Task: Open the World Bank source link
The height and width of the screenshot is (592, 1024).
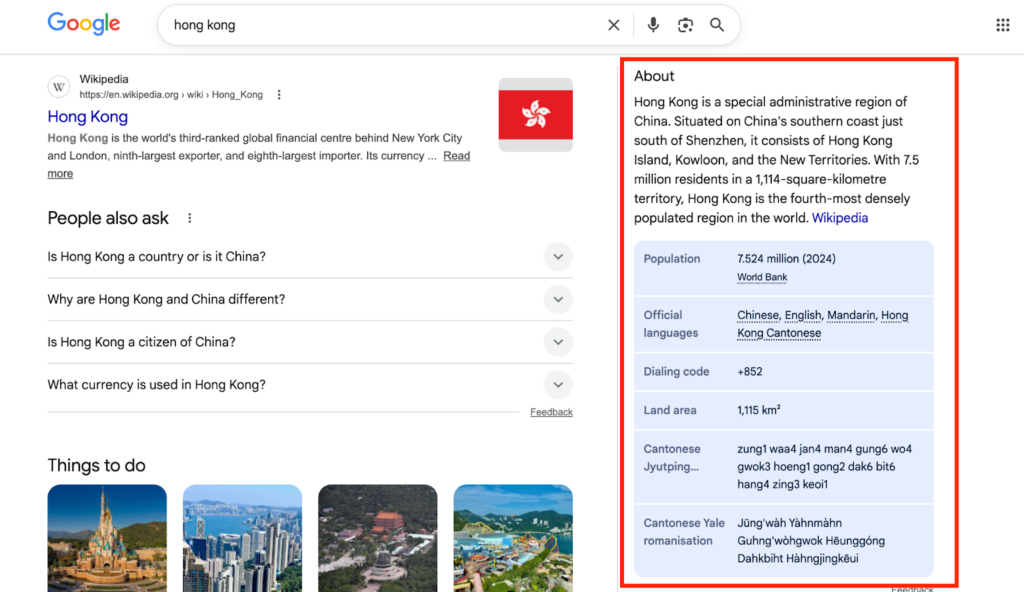Action: click(761, 277)
